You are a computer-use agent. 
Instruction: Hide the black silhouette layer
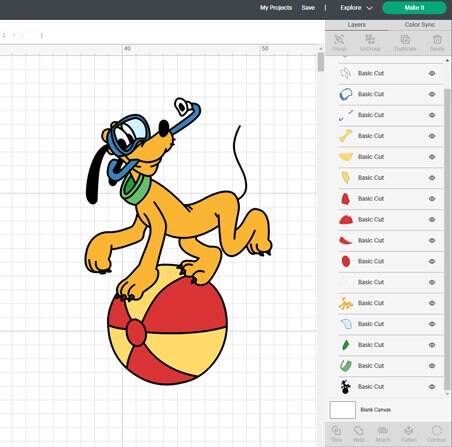[x=432, y=387]
